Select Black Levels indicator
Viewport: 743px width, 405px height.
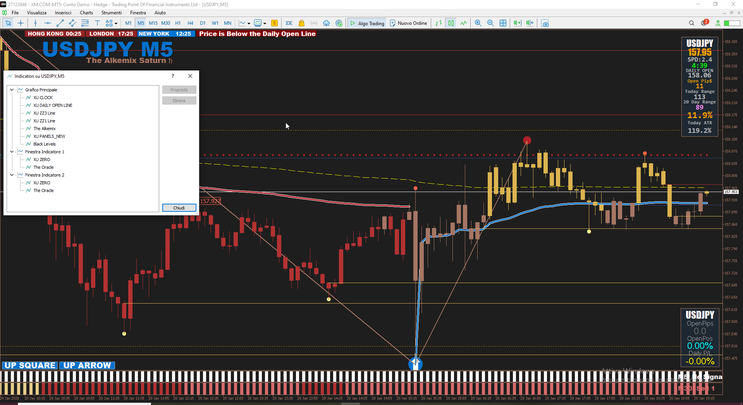coord(44,144)
